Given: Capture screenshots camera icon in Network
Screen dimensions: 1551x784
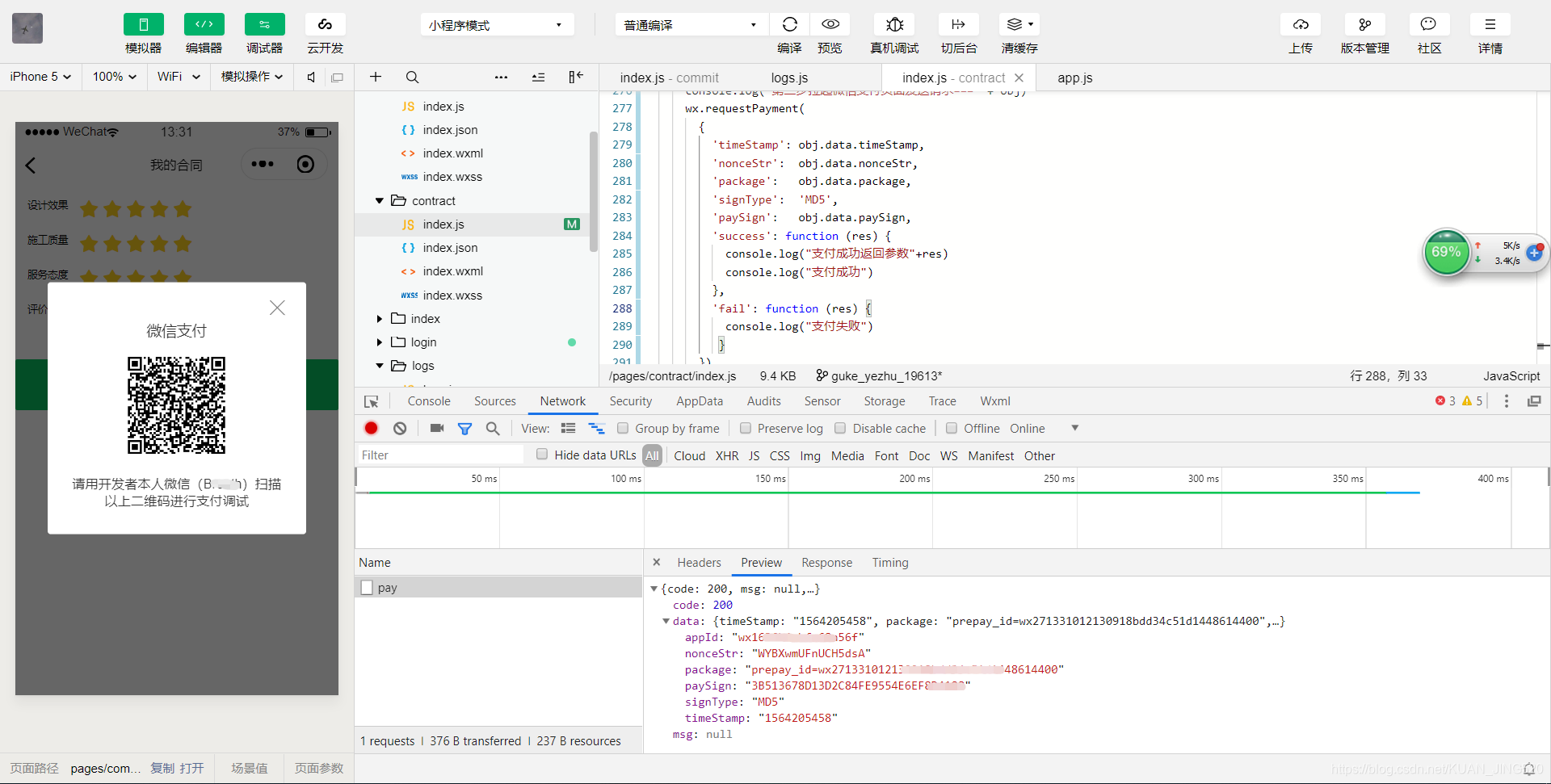Looking at the screenshot, I should 437,429.
